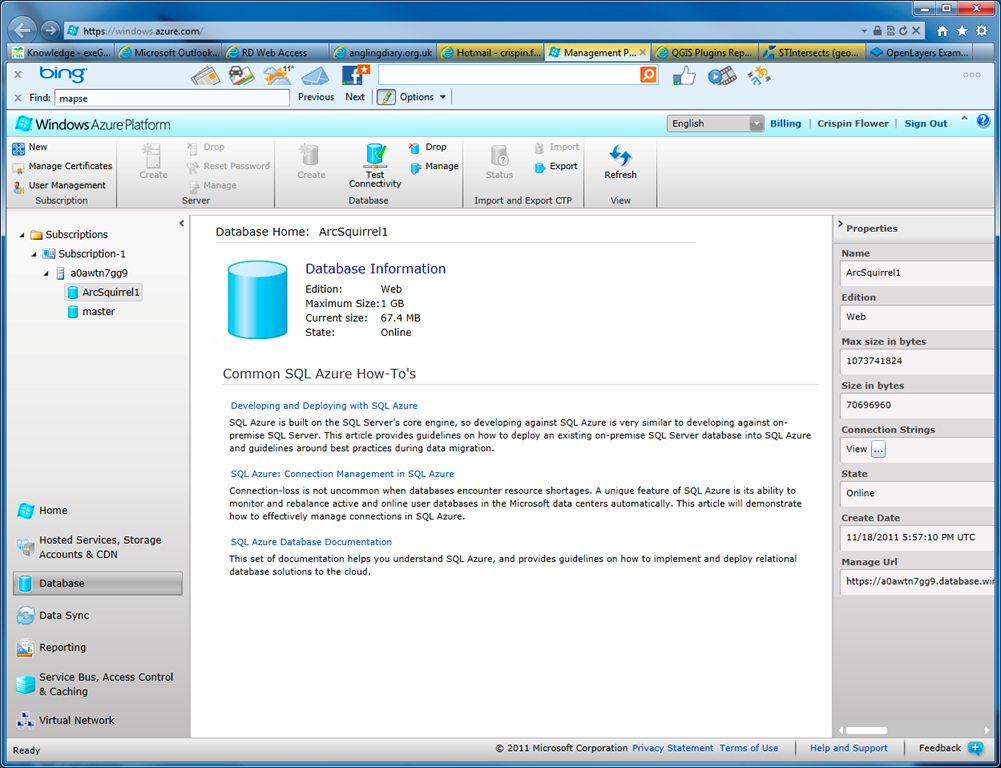This screenshot has height=768, width=1001.
Task: Click the browser Home icon
Action: point(942,31)
